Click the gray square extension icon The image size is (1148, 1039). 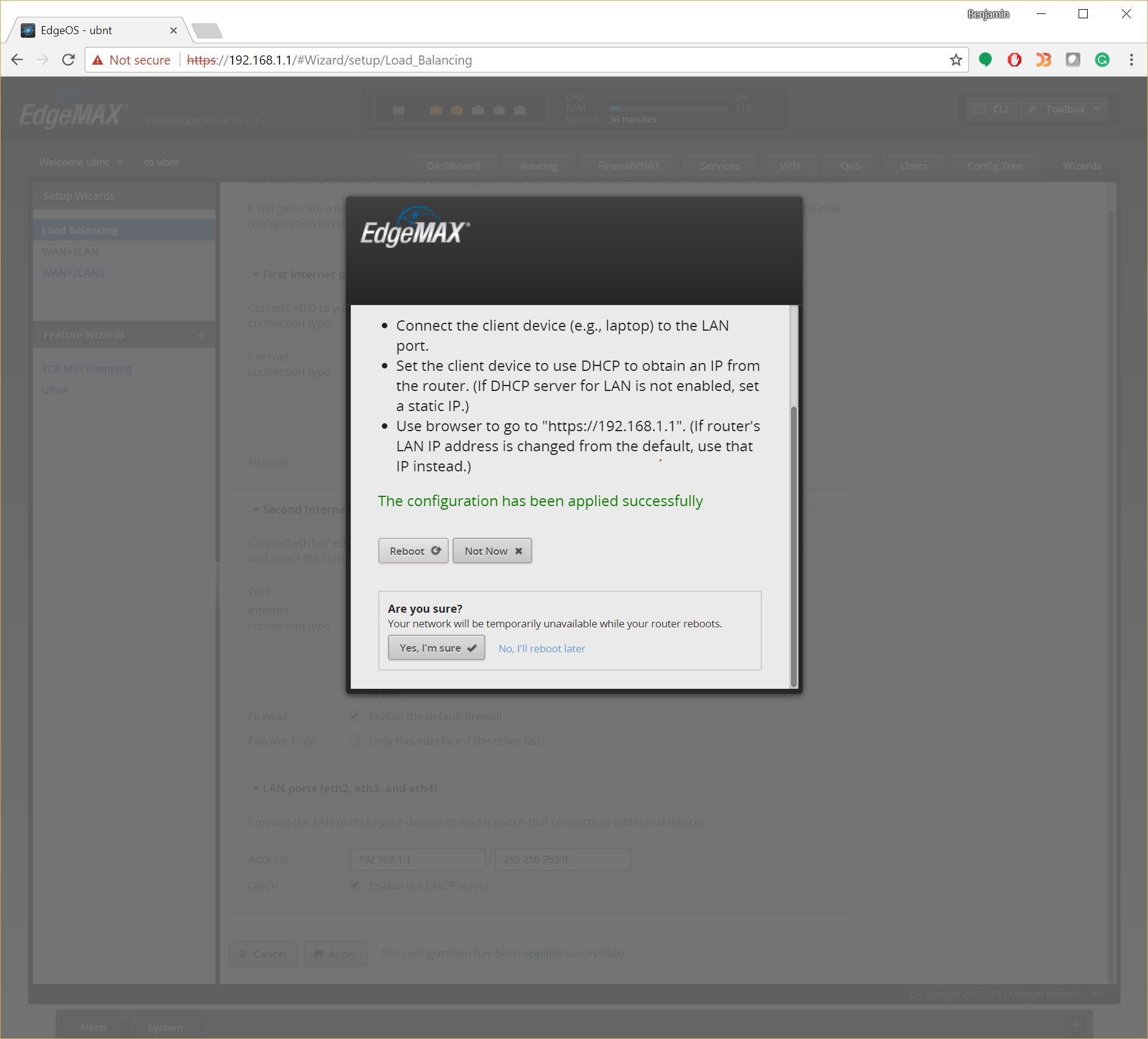coord(1072,60)
